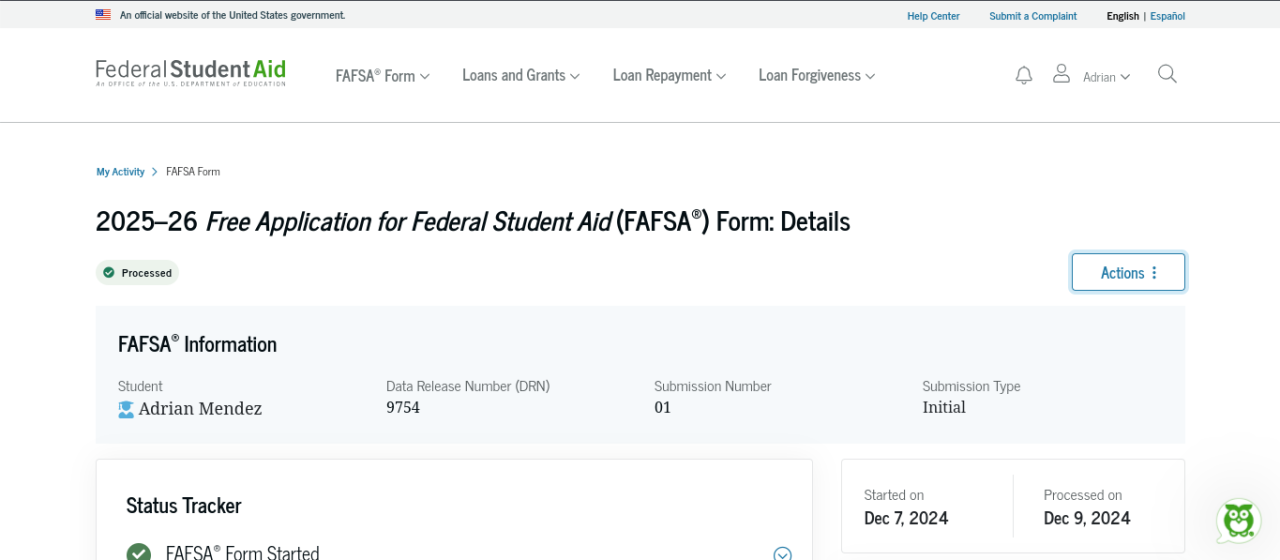Click the US flag icon
The height and width of the screenshot is (560, 1280).
103,15
